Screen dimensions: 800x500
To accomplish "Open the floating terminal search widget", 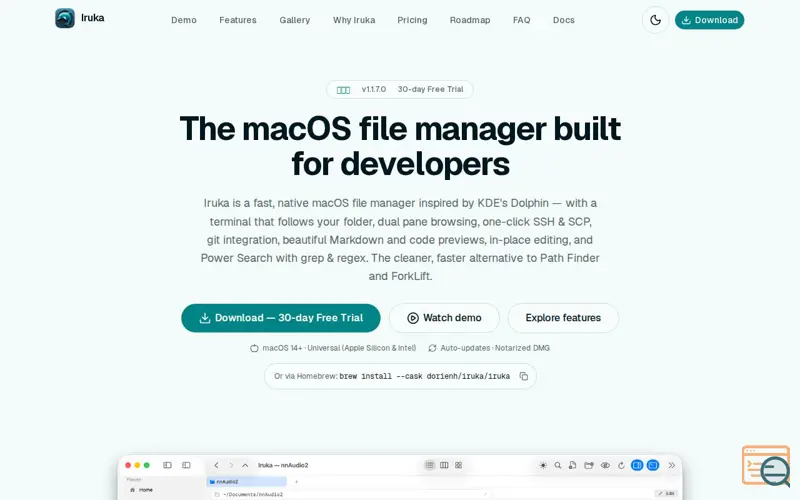I will [766, 466].
